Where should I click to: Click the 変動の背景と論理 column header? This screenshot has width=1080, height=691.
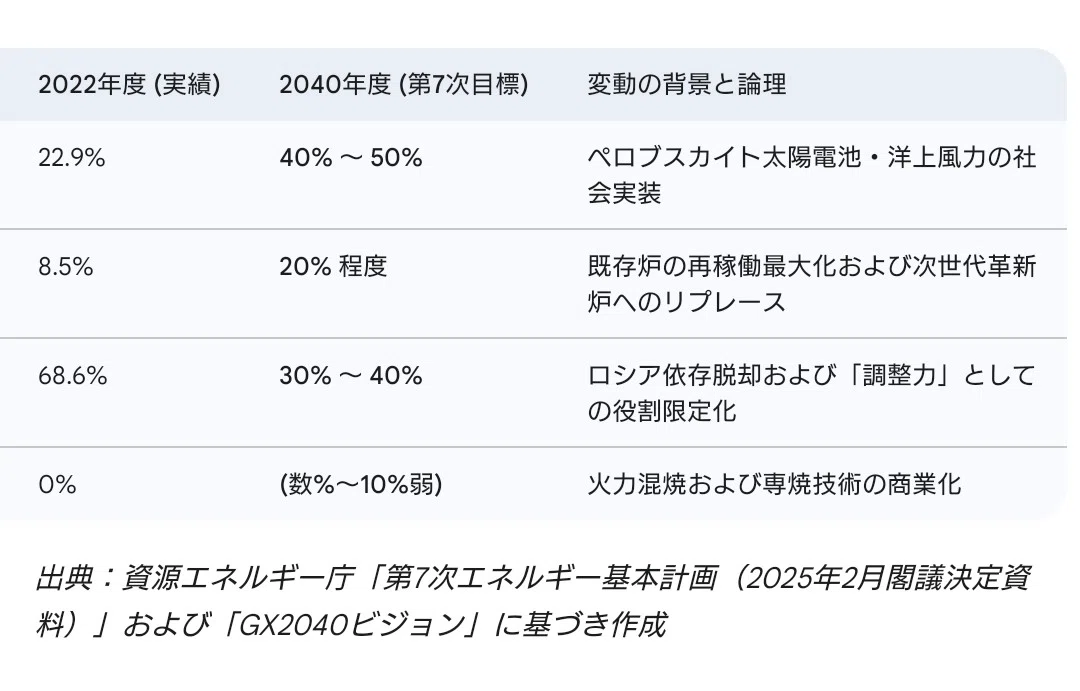687,85
